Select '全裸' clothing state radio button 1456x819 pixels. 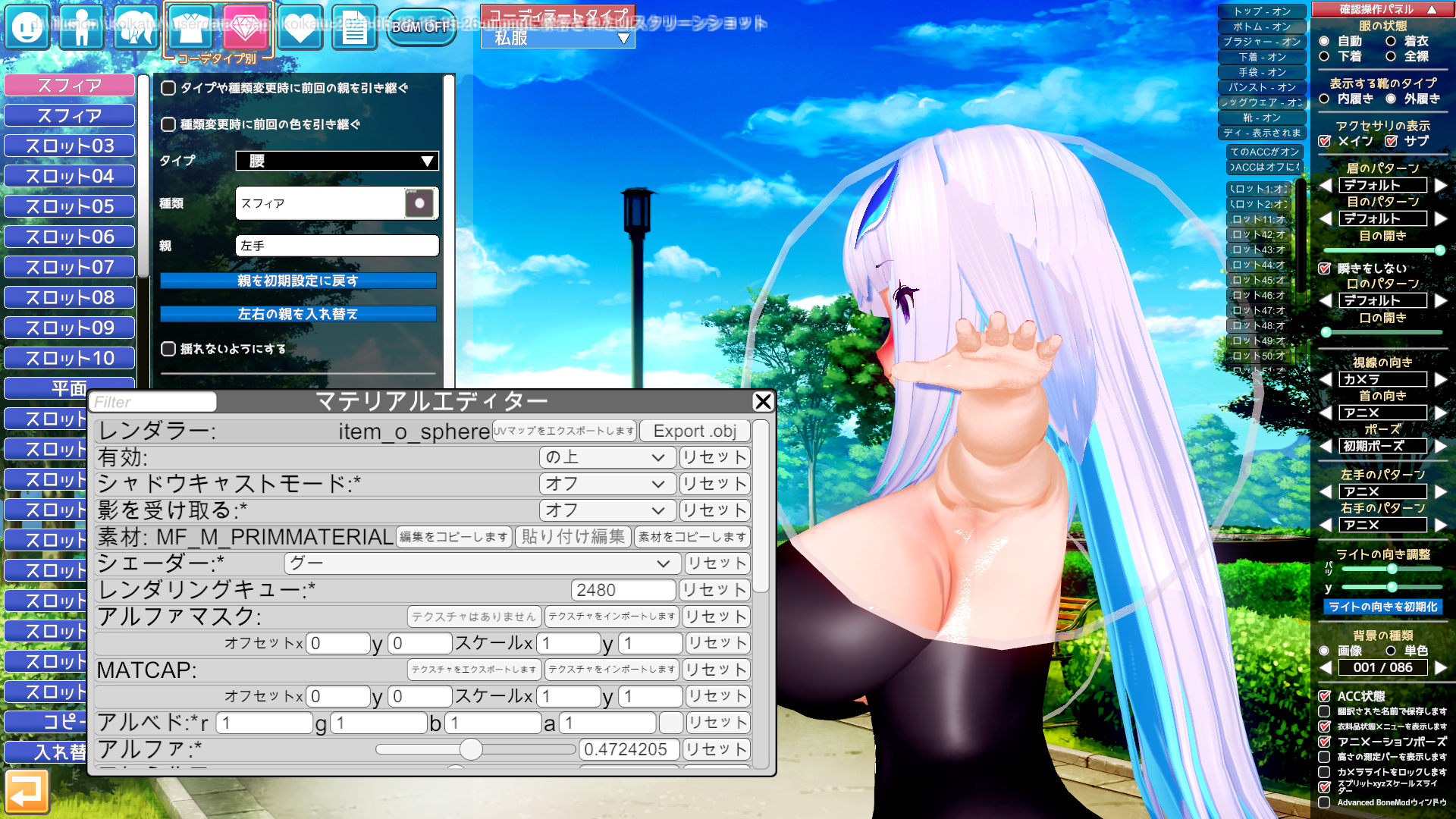(x=1391, y=56)
